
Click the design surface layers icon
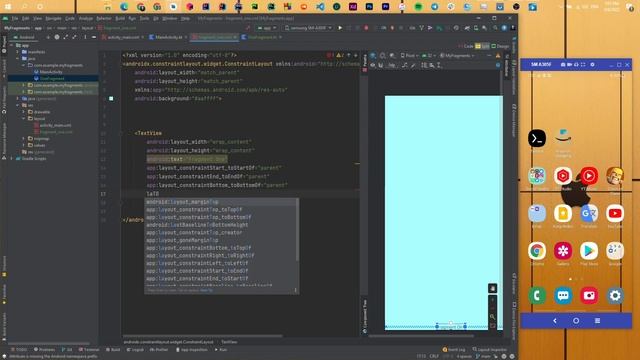point(373,56)
